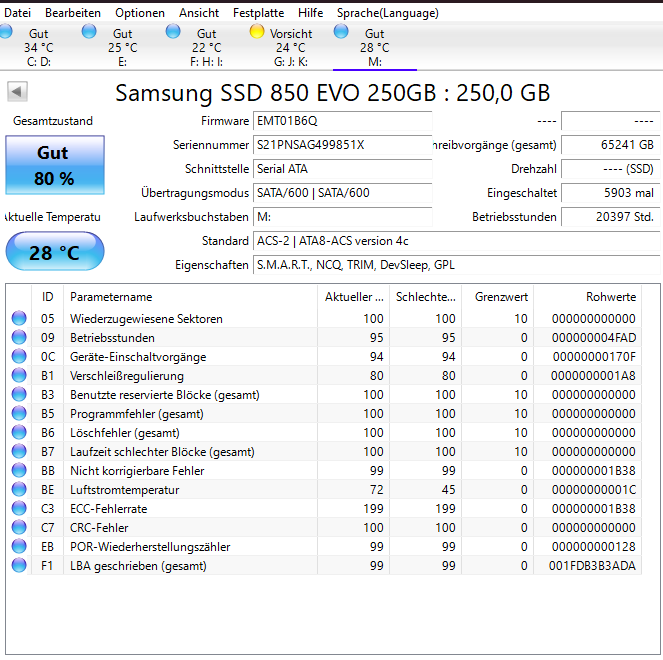Screen dimensions: 663x660
Task: Click the Schlechte... column header
Action: tap(425, 297)
